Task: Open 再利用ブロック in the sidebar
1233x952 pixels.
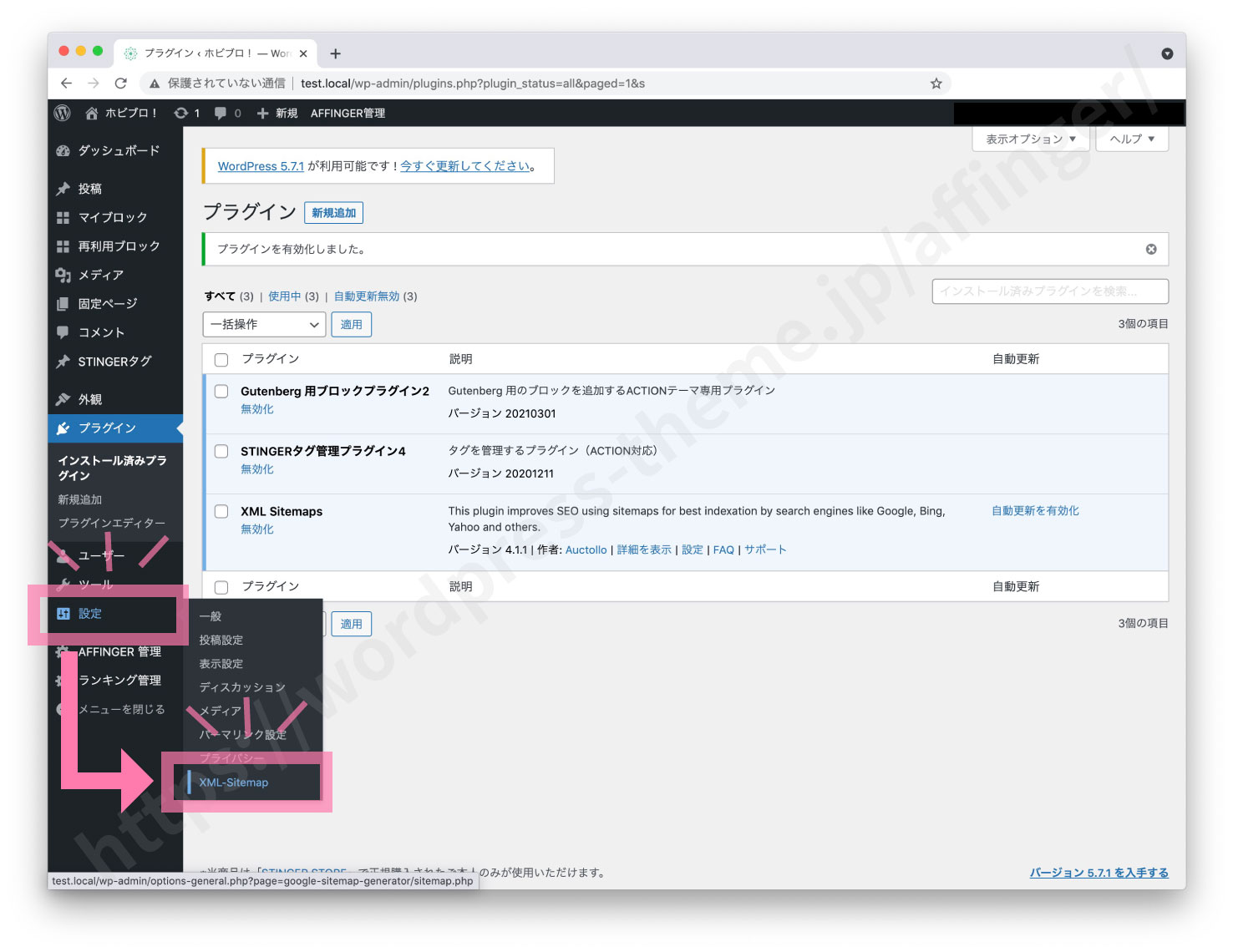Action: (115, 246)
